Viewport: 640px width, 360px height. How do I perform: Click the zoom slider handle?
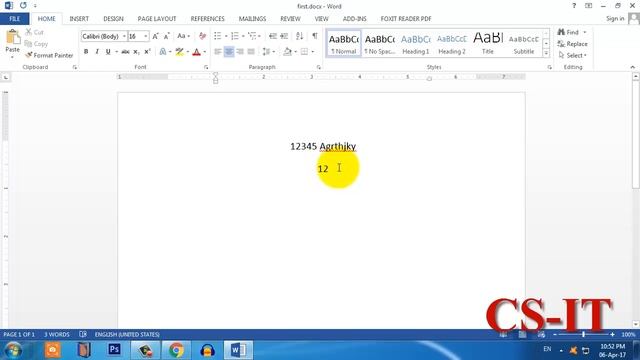[x=584, y=334]
